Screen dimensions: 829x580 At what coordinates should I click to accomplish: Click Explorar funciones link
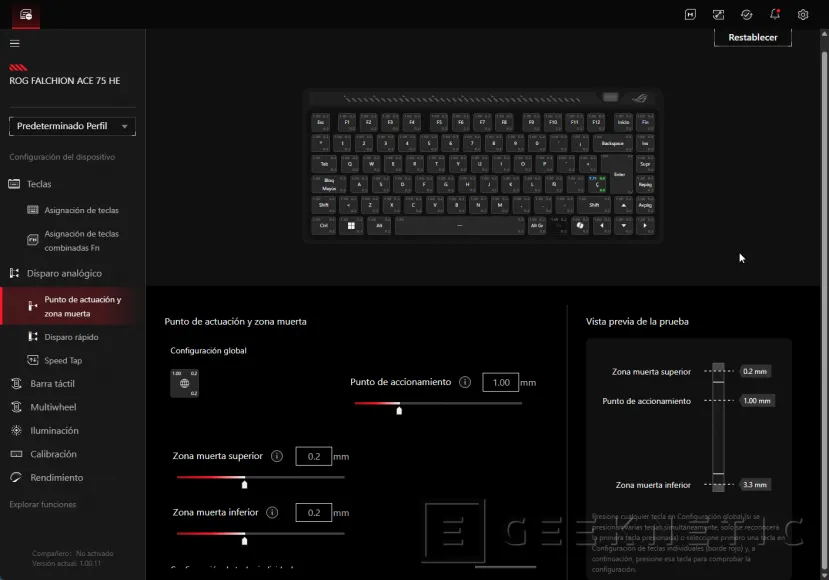pyautogui.click(x=43, y=504)
